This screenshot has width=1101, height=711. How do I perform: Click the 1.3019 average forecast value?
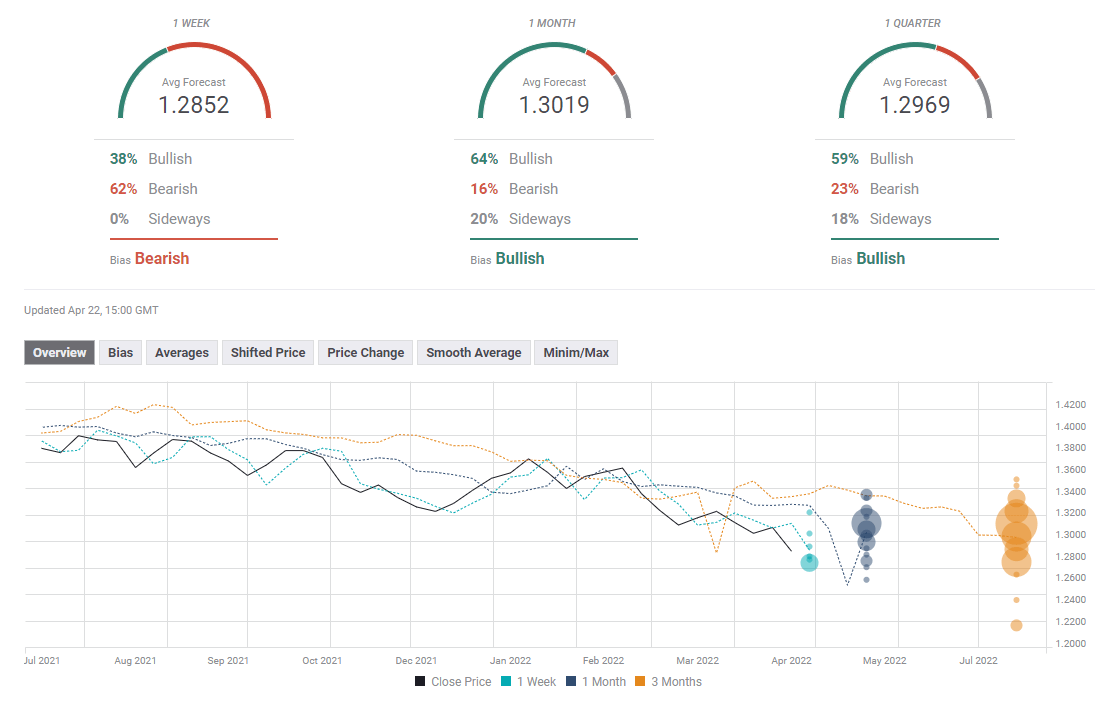pos(554,104)
